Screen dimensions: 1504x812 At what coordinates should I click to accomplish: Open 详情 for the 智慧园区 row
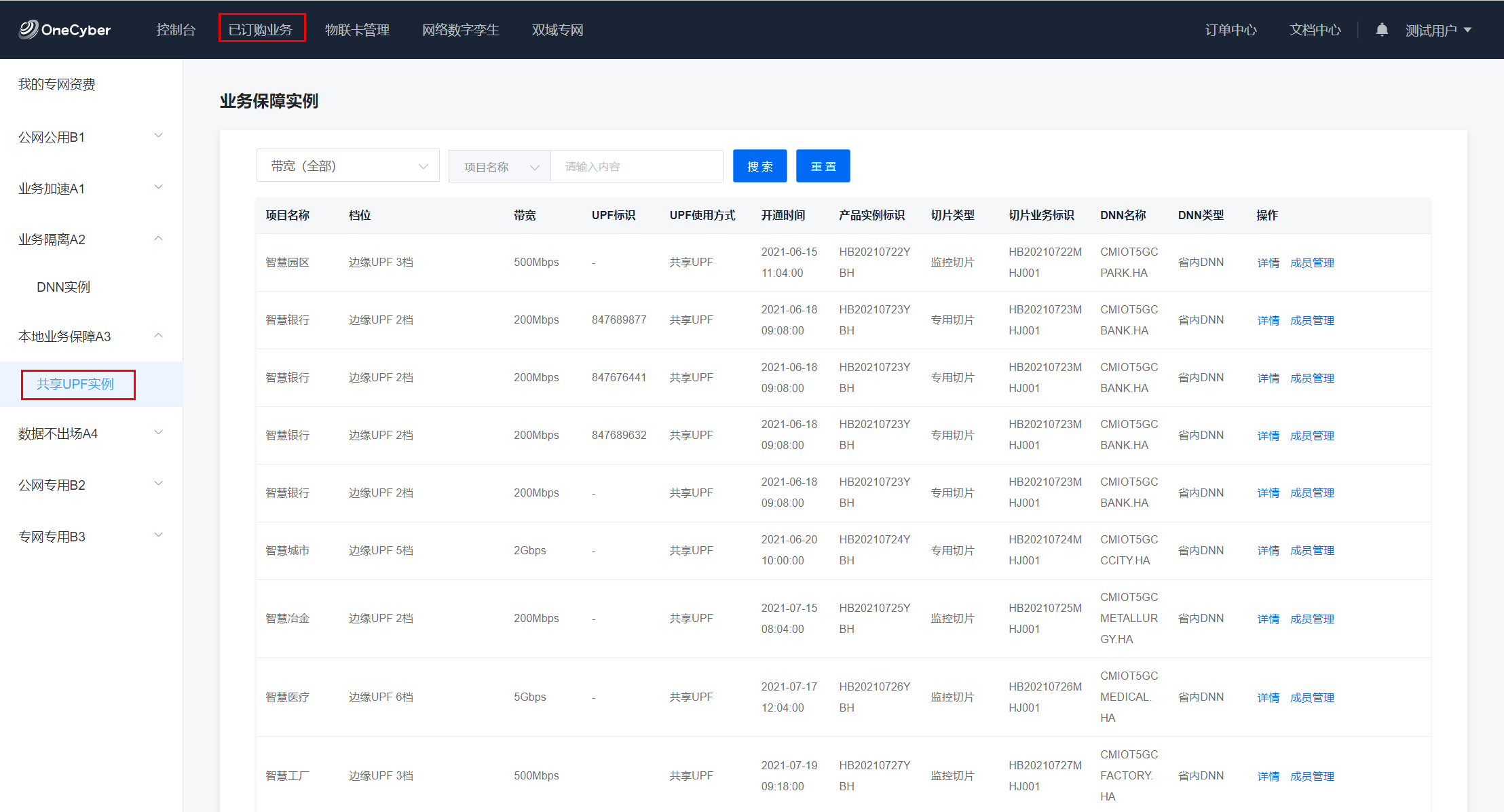1268,263
